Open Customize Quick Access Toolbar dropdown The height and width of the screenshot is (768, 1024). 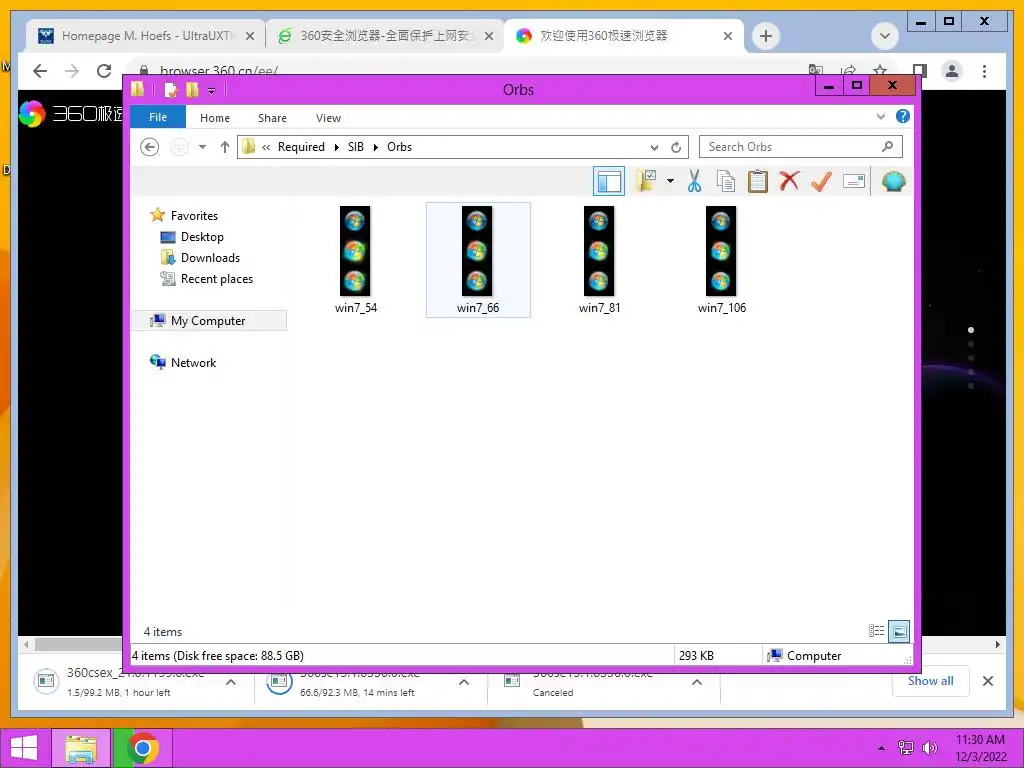click(x=212, y=91)
